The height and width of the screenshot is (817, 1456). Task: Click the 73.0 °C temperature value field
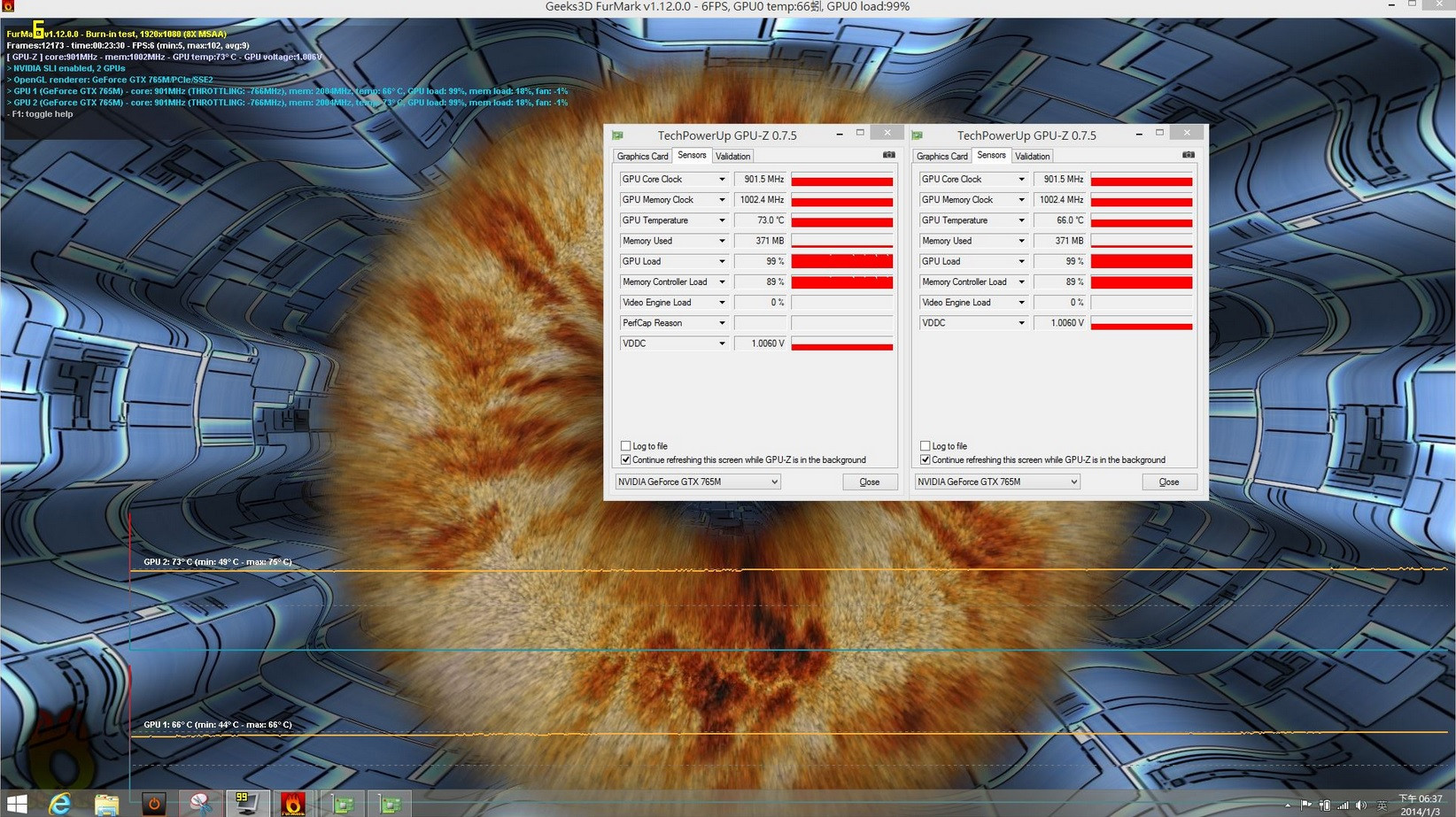[x=761, y=220]
